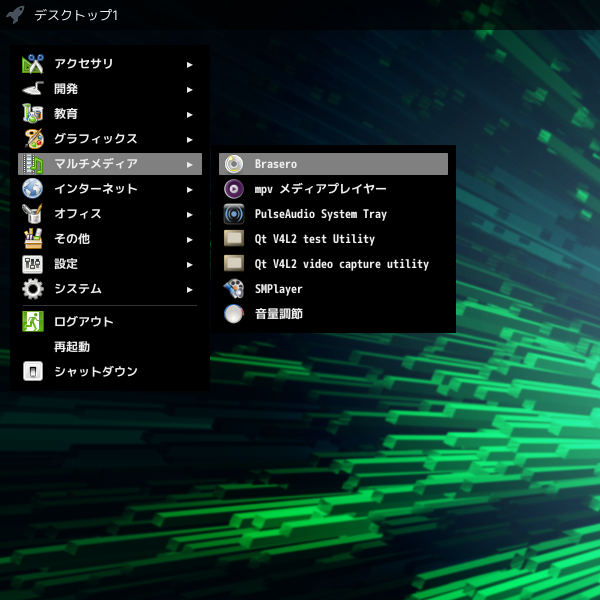Click the 音量調節 volume knob icon
This screenshot has height=600, width=600.
234,314
